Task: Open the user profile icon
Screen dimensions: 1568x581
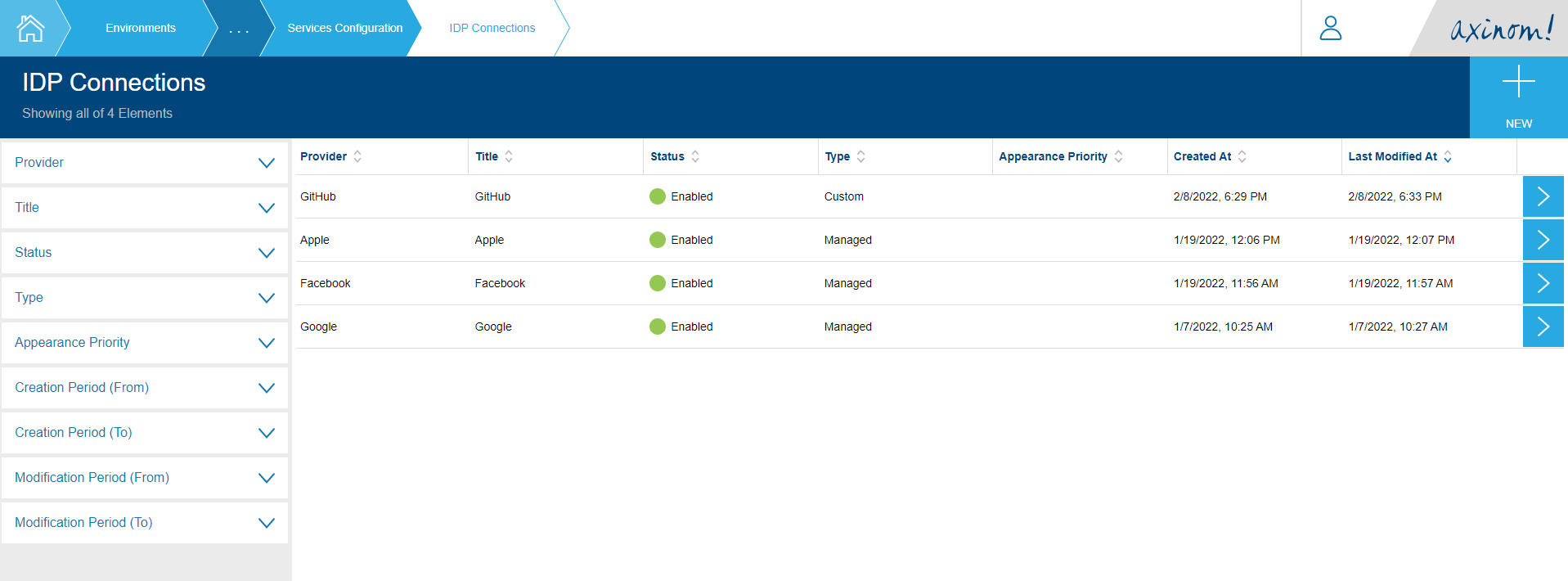Action: 1330,29
